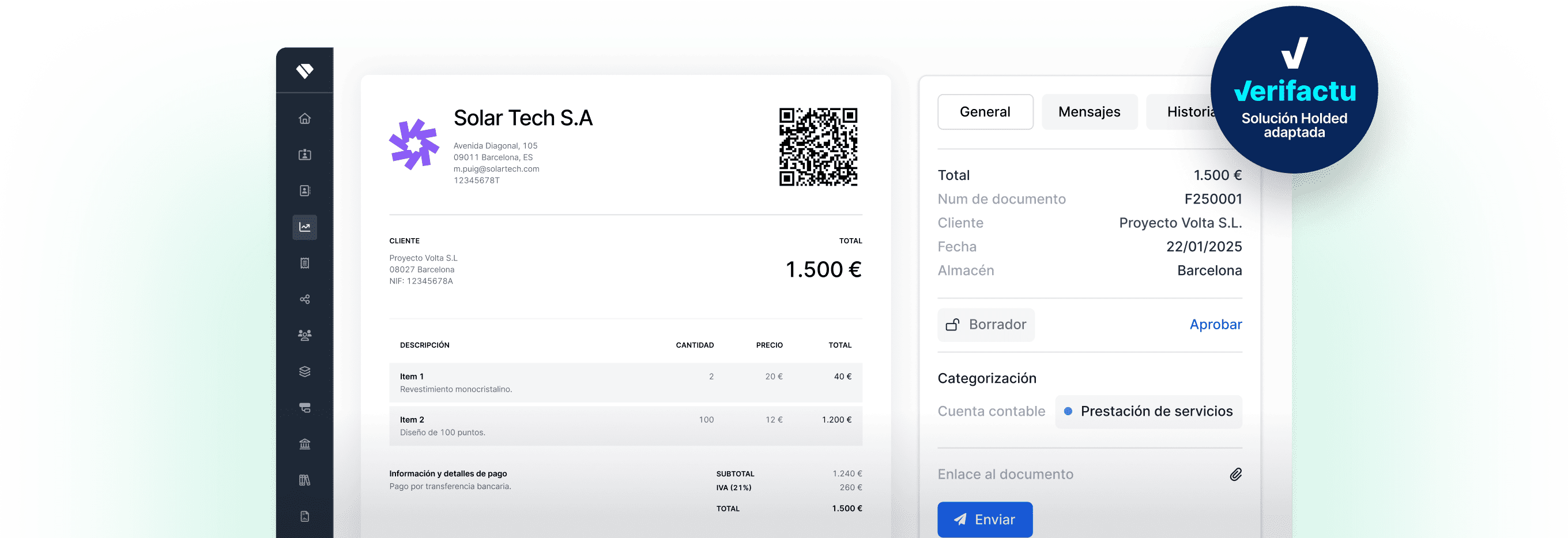Open the share nodes sidebar icon

point(304,299)
